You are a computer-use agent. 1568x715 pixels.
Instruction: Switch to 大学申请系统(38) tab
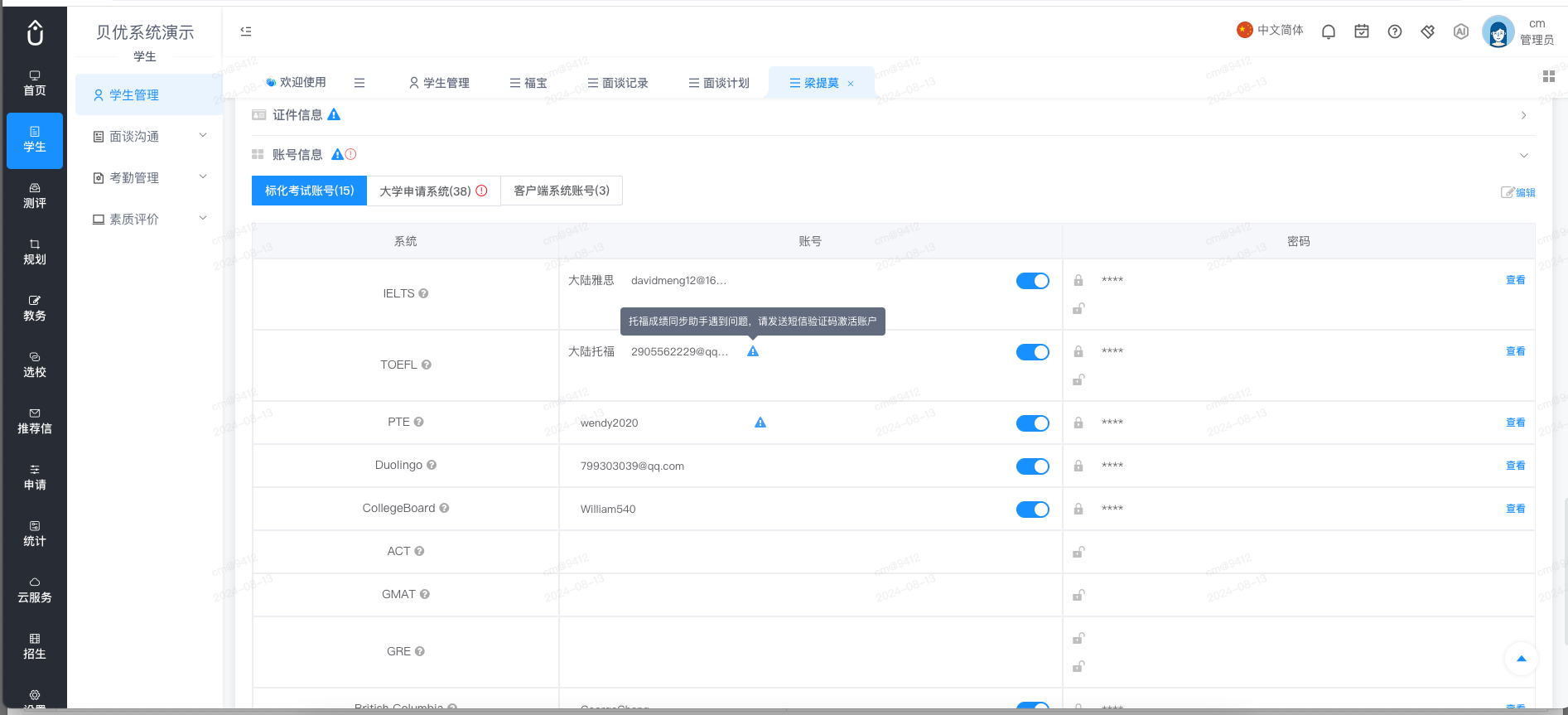point(433,191)
